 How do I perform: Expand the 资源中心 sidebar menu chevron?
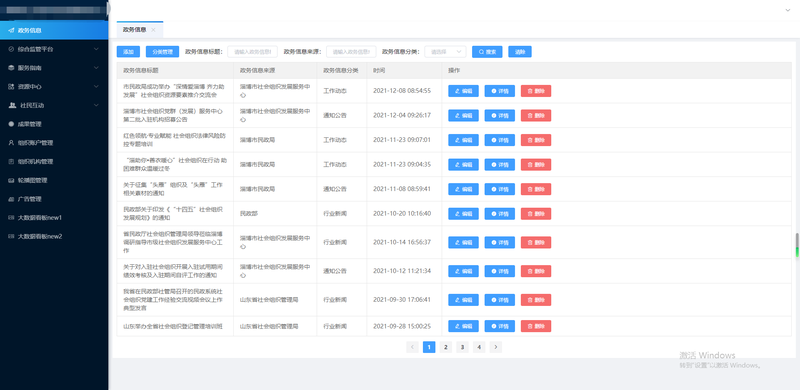96,87
